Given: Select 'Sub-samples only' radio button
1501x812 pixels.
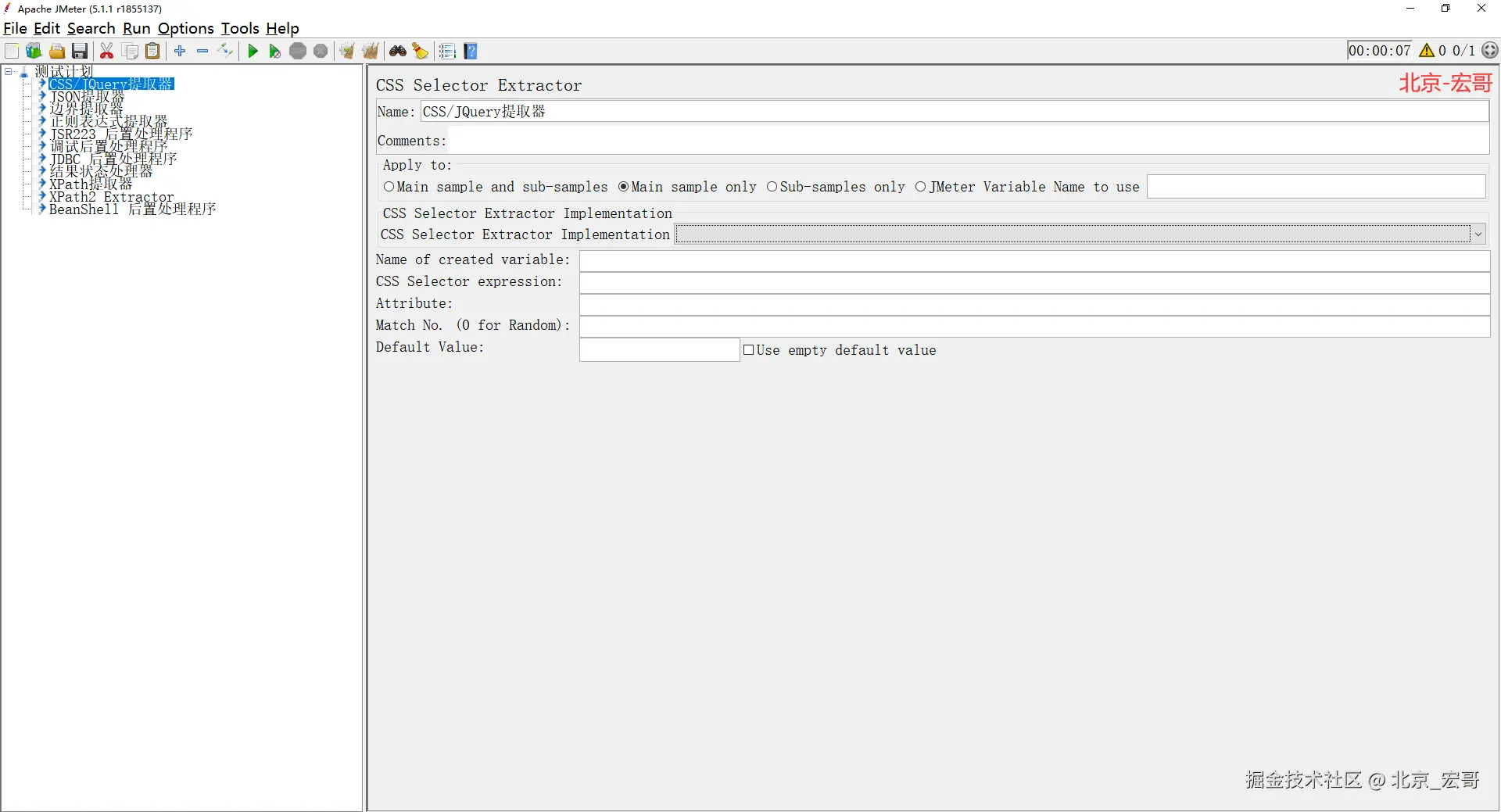Looking at the screenshot, I should point(772,187).
